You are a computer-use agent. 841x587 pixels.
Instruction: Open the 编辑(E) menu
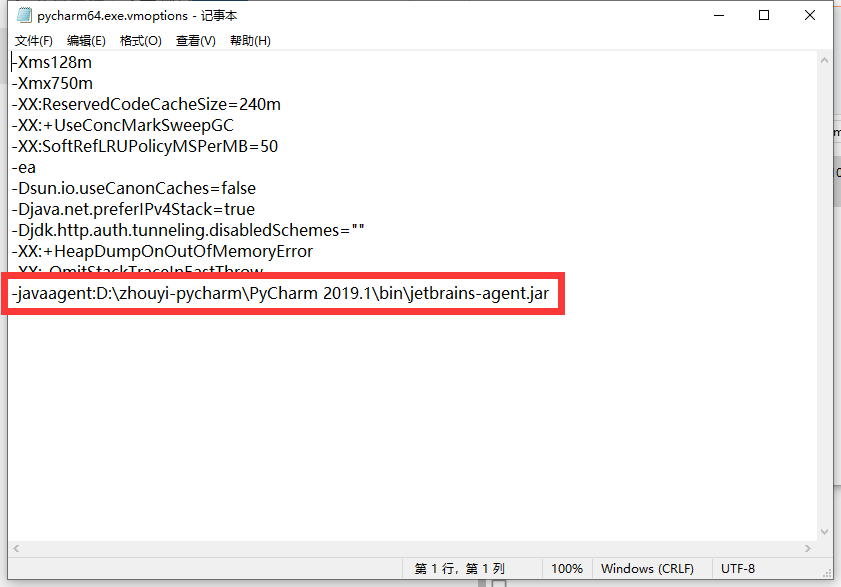[86, 40]
